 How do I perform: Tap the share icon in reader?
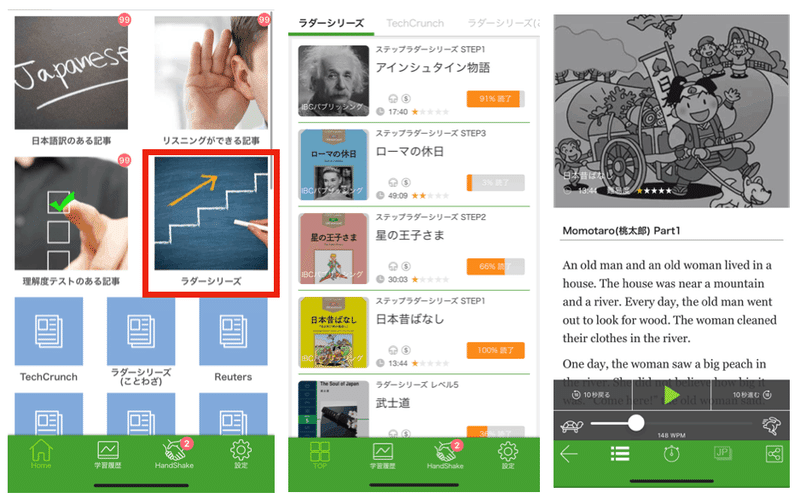[774, 453]
